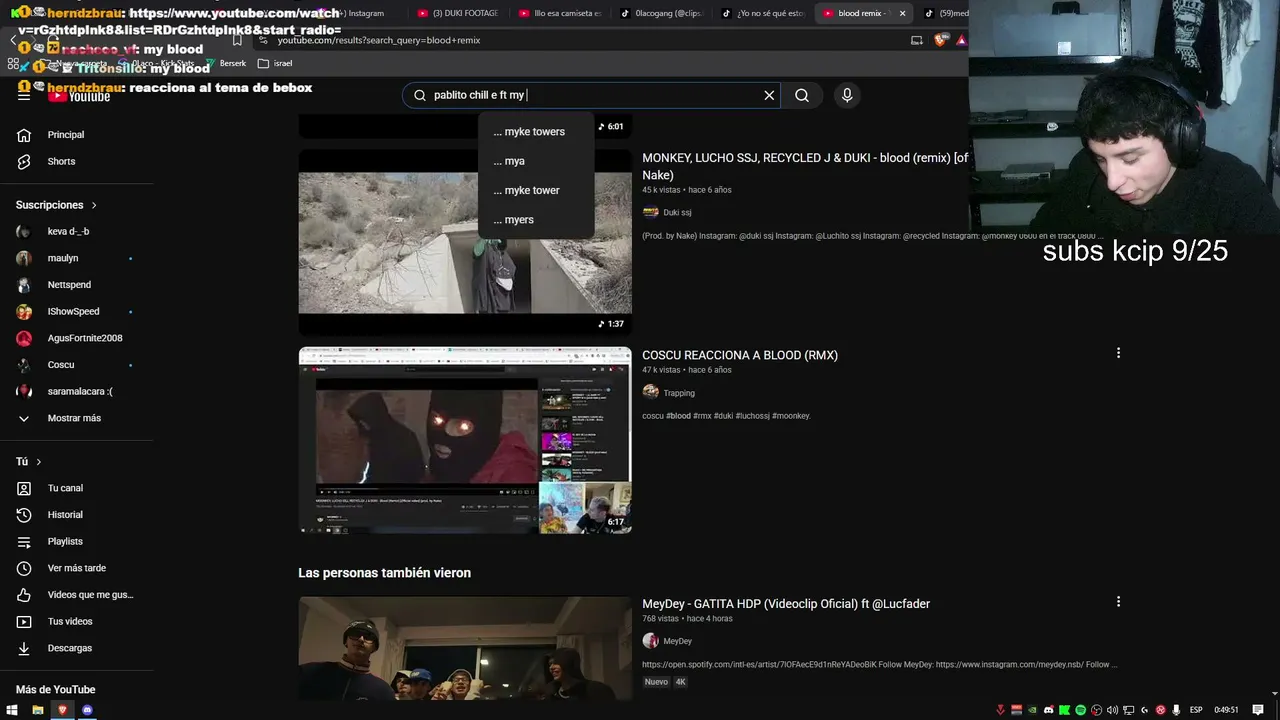1280x720 pixels.
Task: Play the COSCU REACCIONA A BLOOD thumbnail
Action: click(465, 440)
